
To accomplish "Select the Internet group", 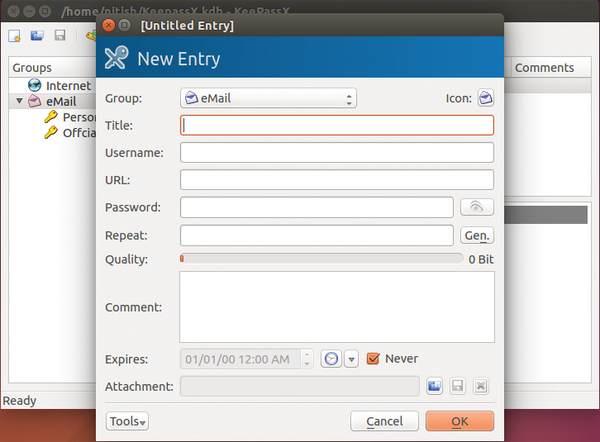I will click(x=66, y=86).
